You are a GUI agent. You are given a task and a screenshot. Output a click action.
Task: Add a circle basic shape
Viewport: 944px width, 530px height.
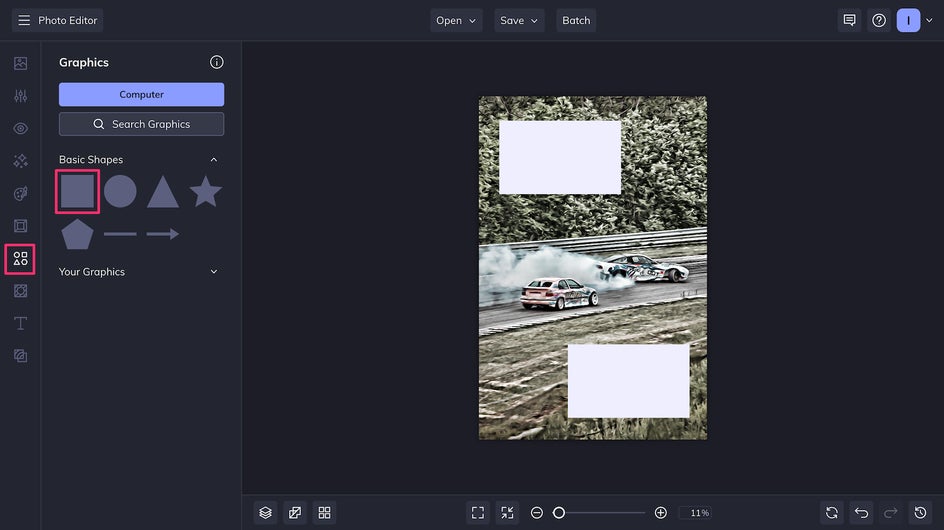[x=120, y=192]
